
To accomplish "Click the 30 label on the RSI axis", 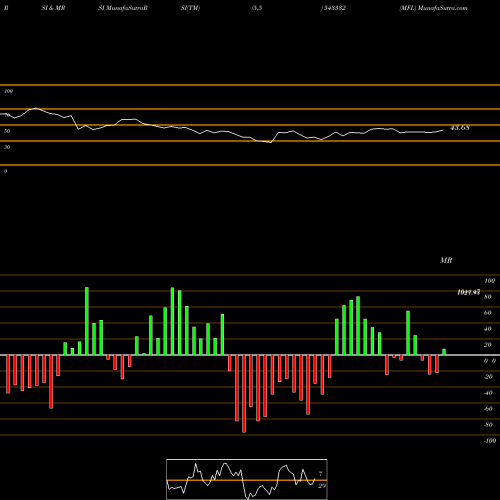I will (7, 147).
